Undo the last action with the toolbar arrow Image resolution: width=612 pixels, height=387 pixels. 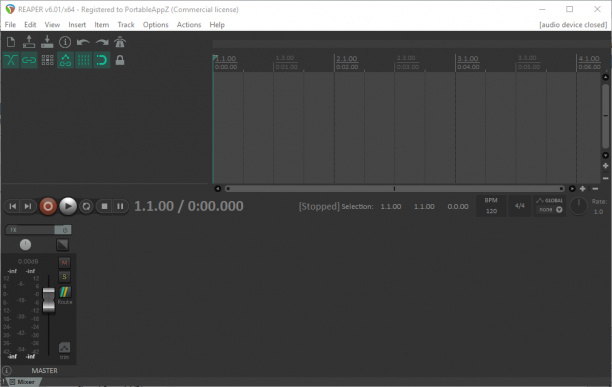pos(83,42)
